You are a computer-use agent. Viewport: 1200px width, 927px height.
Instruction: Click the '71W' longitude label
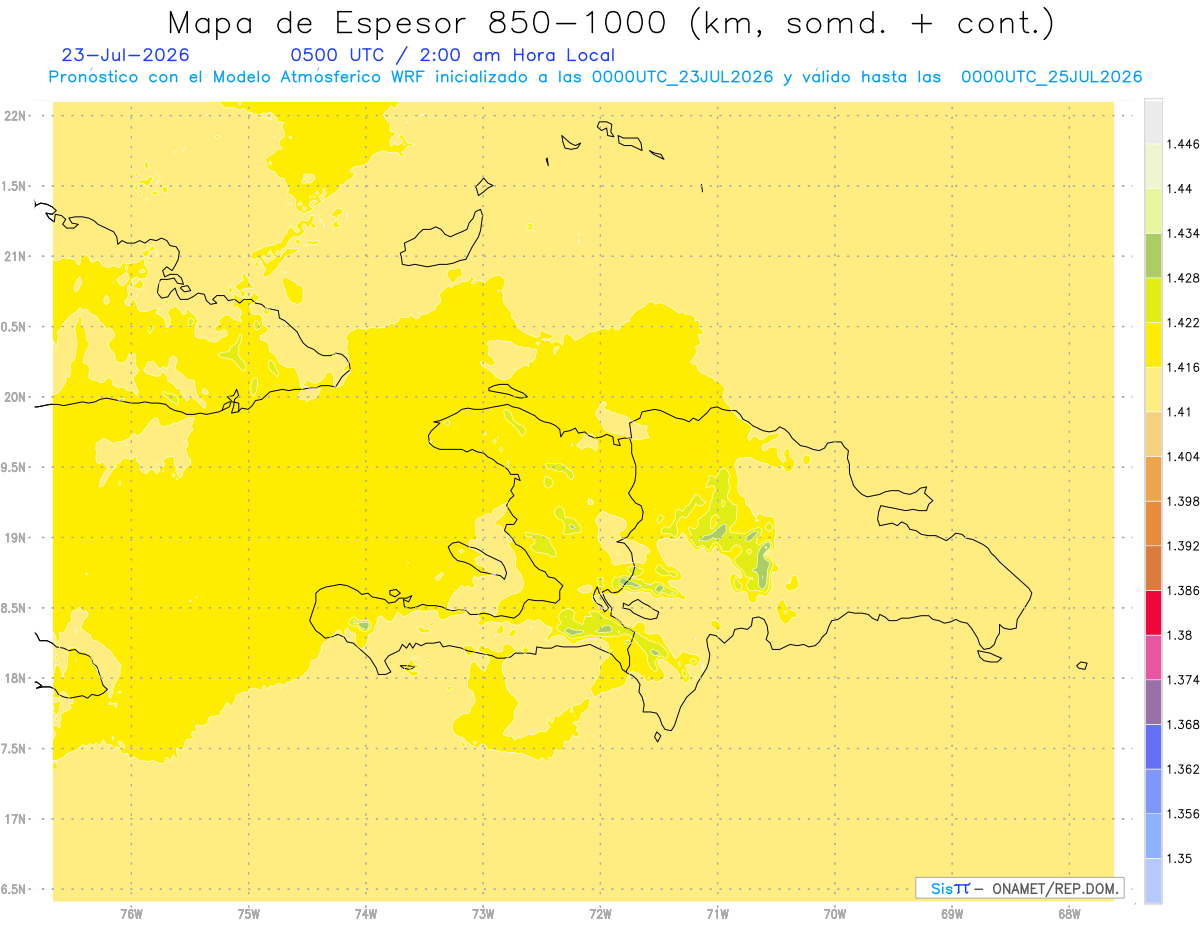click(717, 913)
